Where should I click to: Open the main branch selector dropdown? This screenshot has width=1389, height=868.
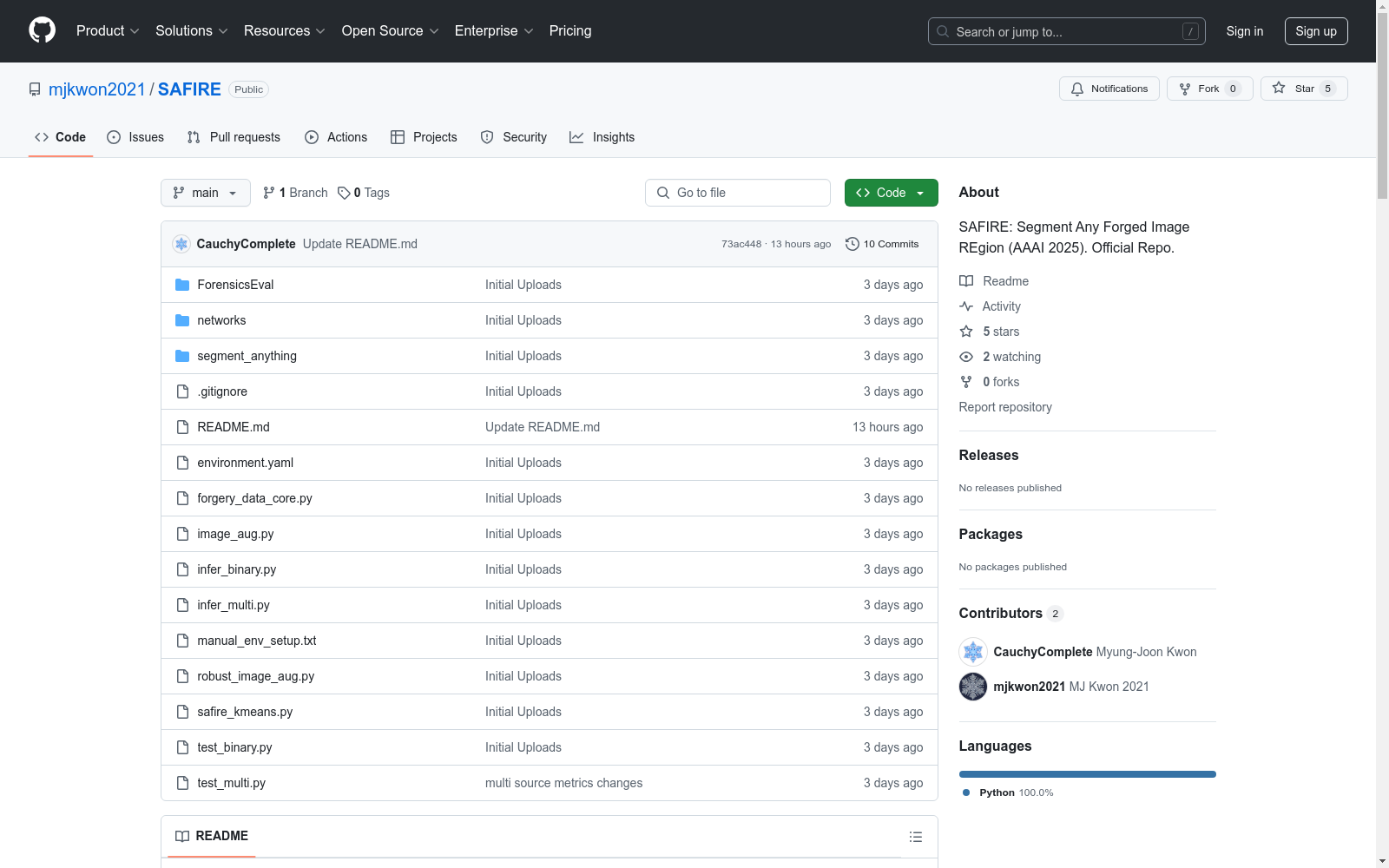click(x=206, y=193)
